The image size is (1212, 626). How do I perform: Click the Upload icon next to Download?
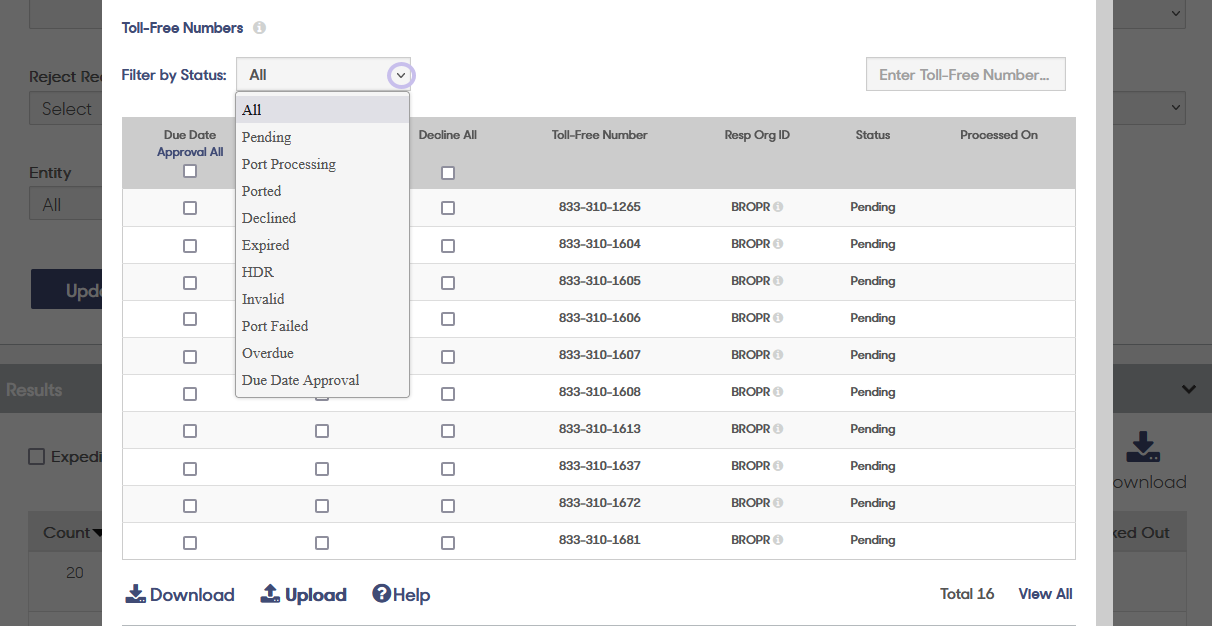270,593
